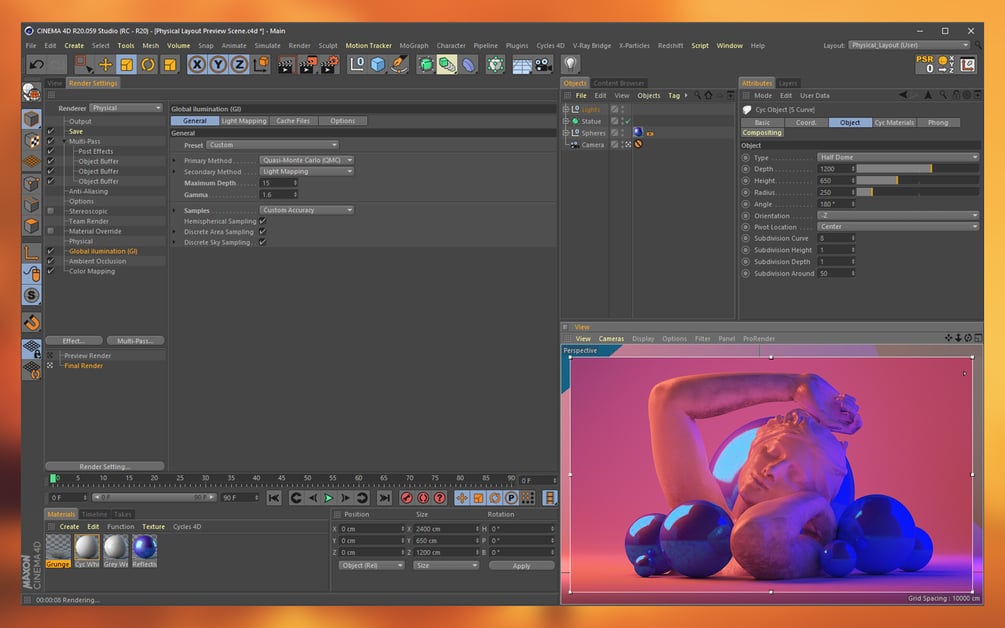Open the MoGraph menu

pyautogui.click(x=413, y=45)
